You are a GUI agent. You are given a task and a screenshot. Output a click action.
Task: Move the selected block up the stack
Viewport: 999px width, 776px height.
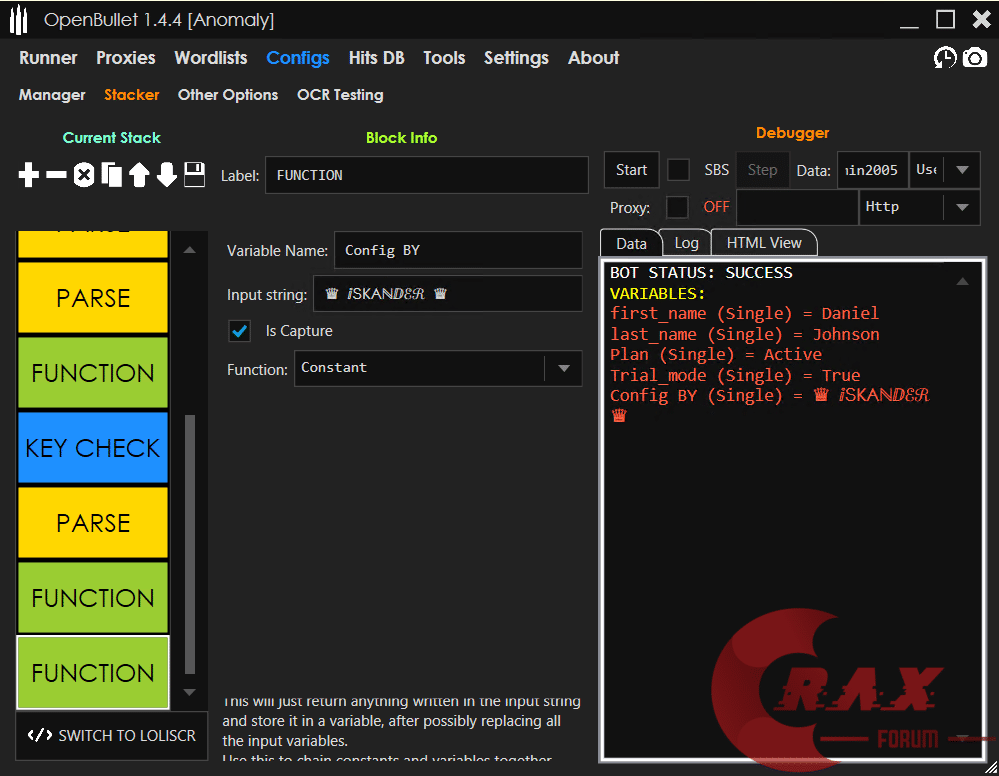(140, 174)
